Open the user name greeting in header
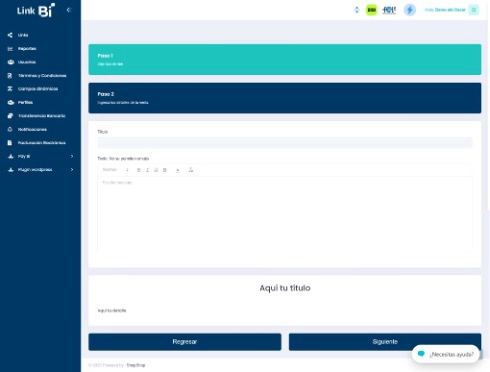This screenshot has height=372, width=490. tap(445, 10)
